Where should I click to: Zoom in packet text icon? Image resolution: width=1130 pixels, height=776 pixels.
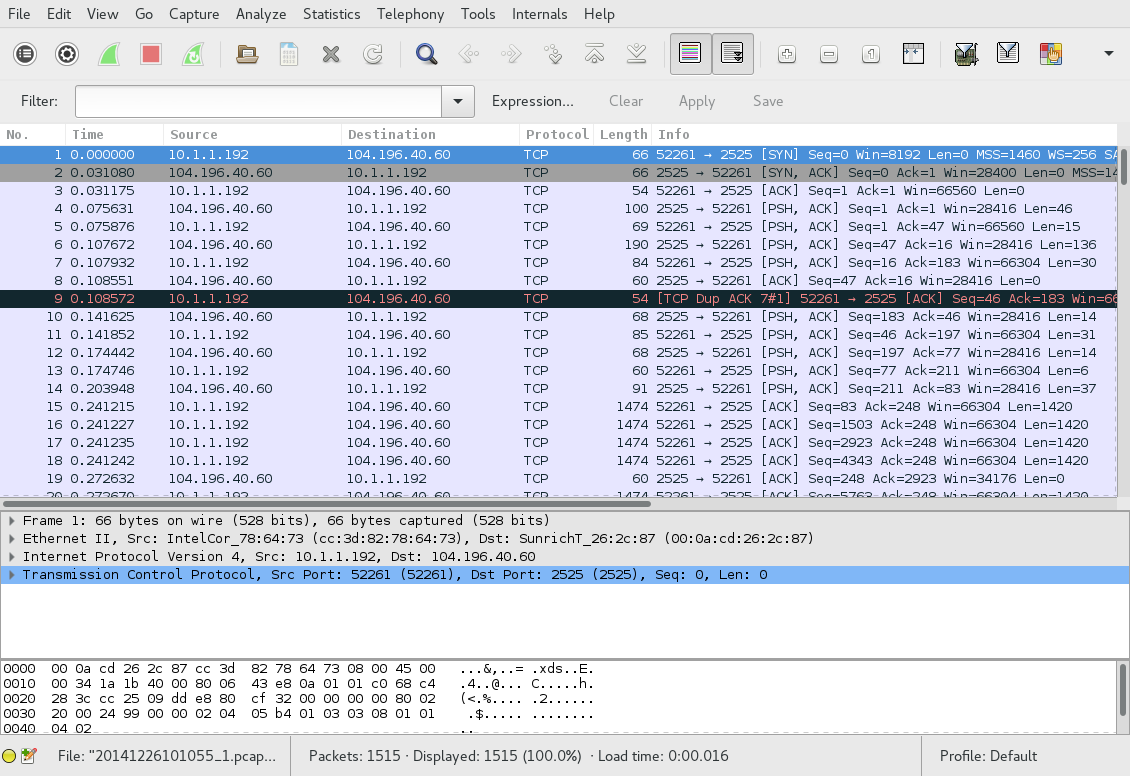click(787, 54)
